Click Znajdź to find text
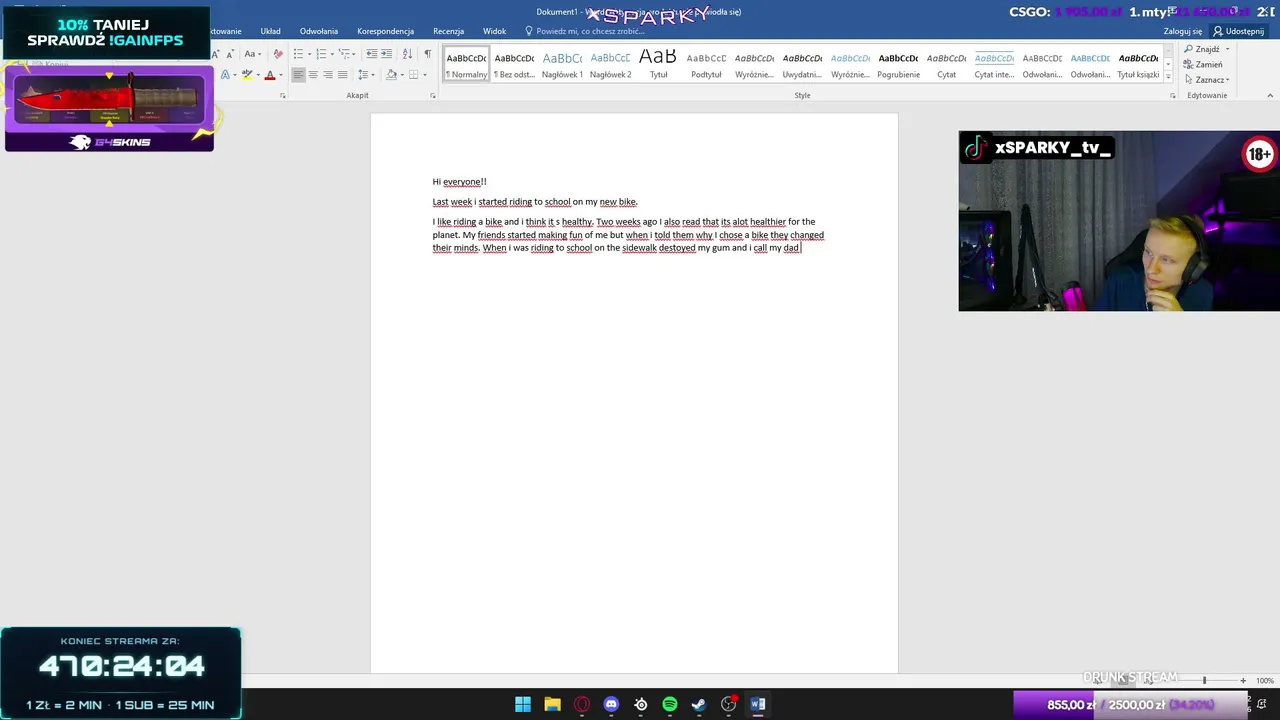 pos(1202,49)
